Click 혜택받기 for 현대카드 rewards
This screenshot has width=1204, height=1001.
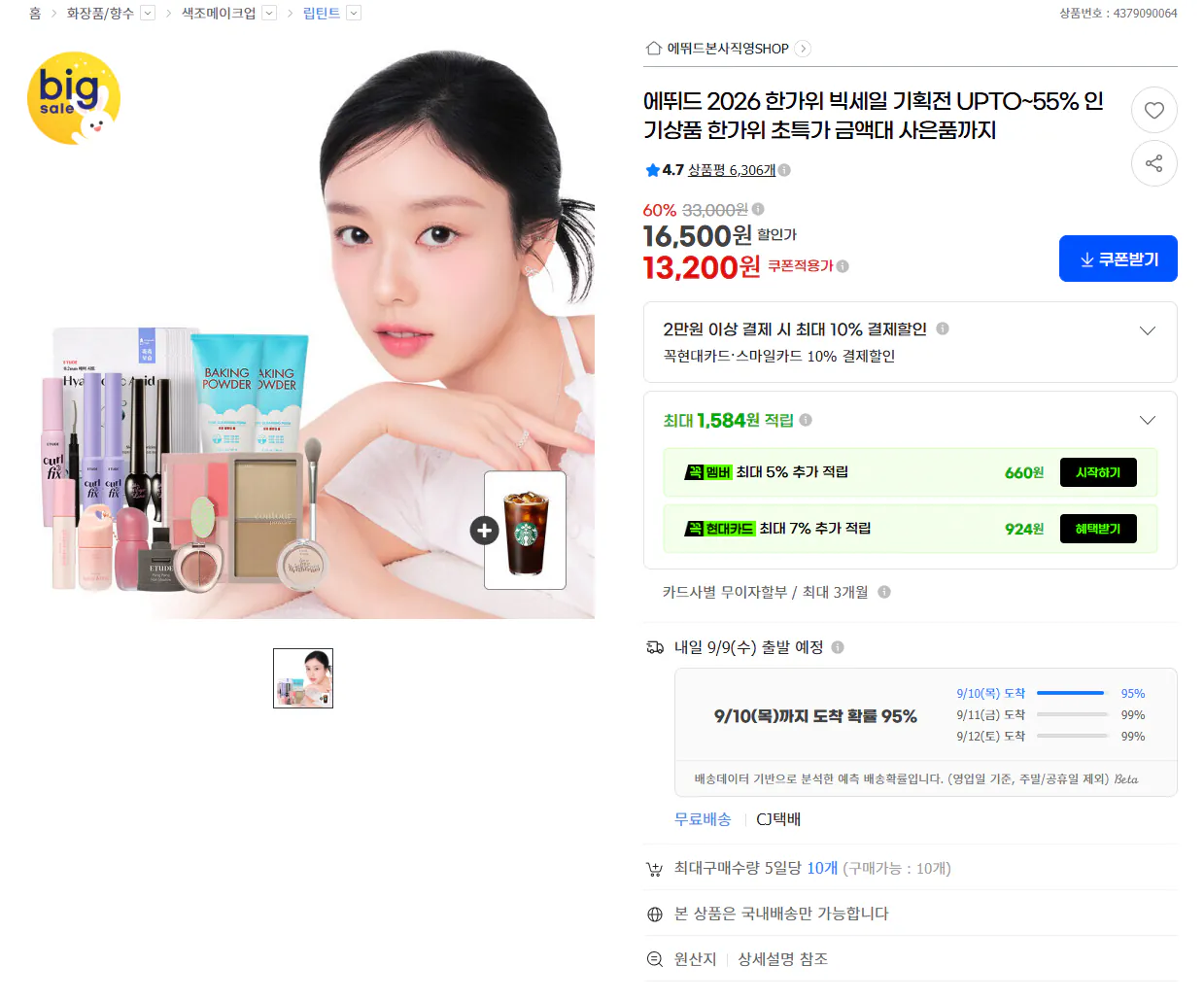tap(1098, 529)
